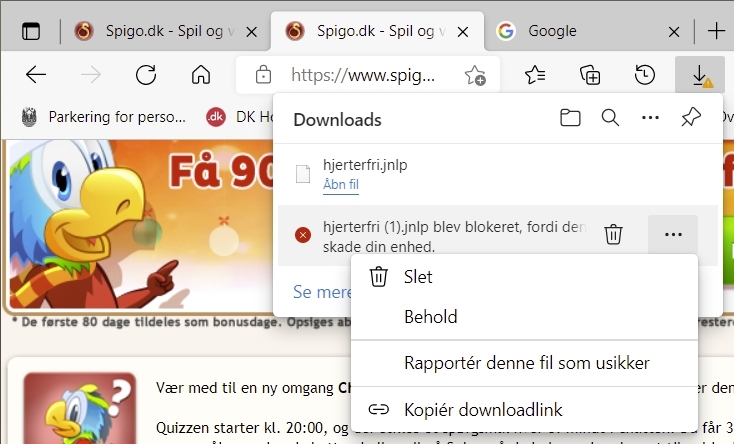Open Collections icon in toolbar
Screen dimensions: 734x444
[590, 75]
